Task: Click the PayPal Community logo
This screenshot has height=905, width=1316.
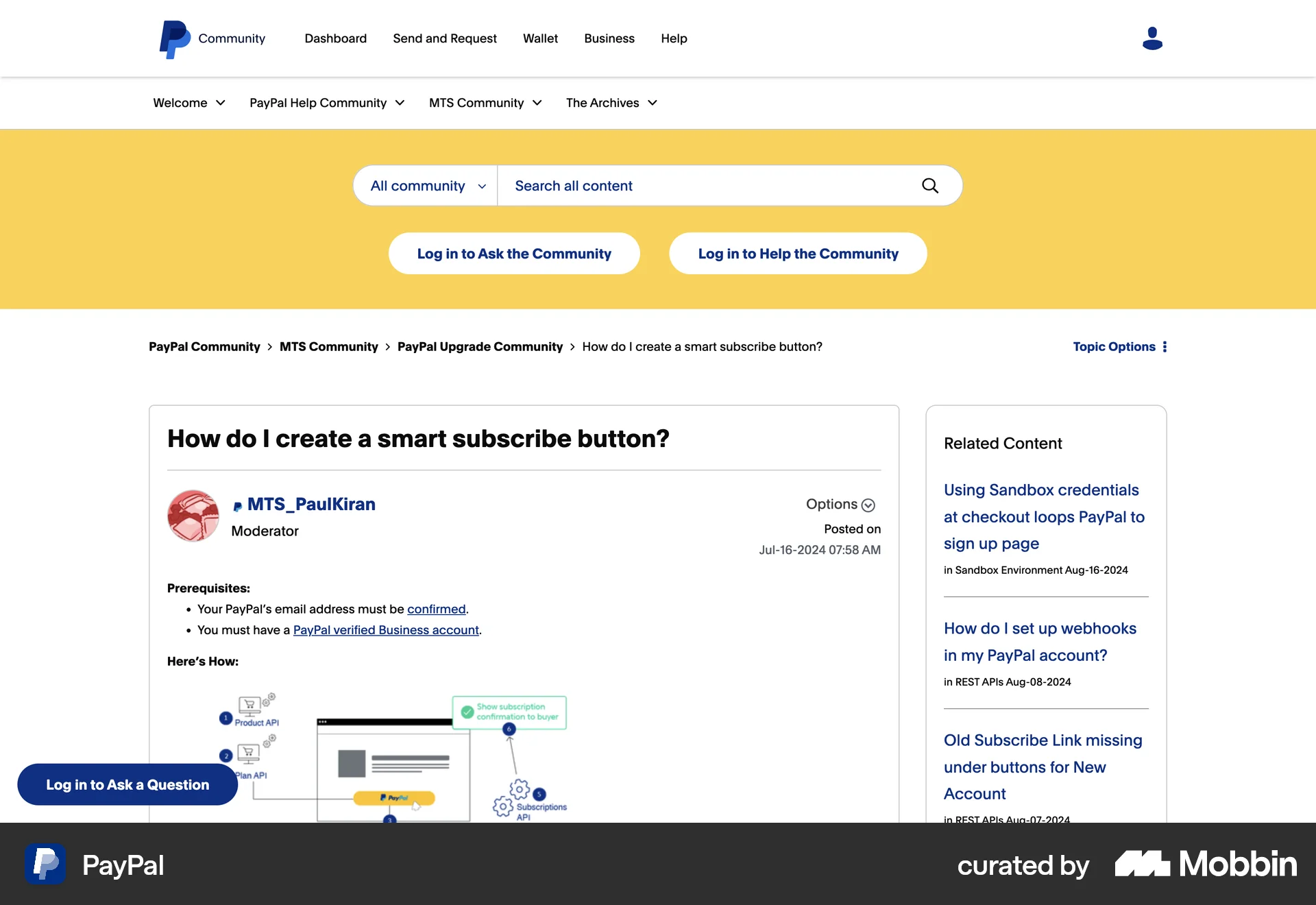Action: (x=175, y=39)
